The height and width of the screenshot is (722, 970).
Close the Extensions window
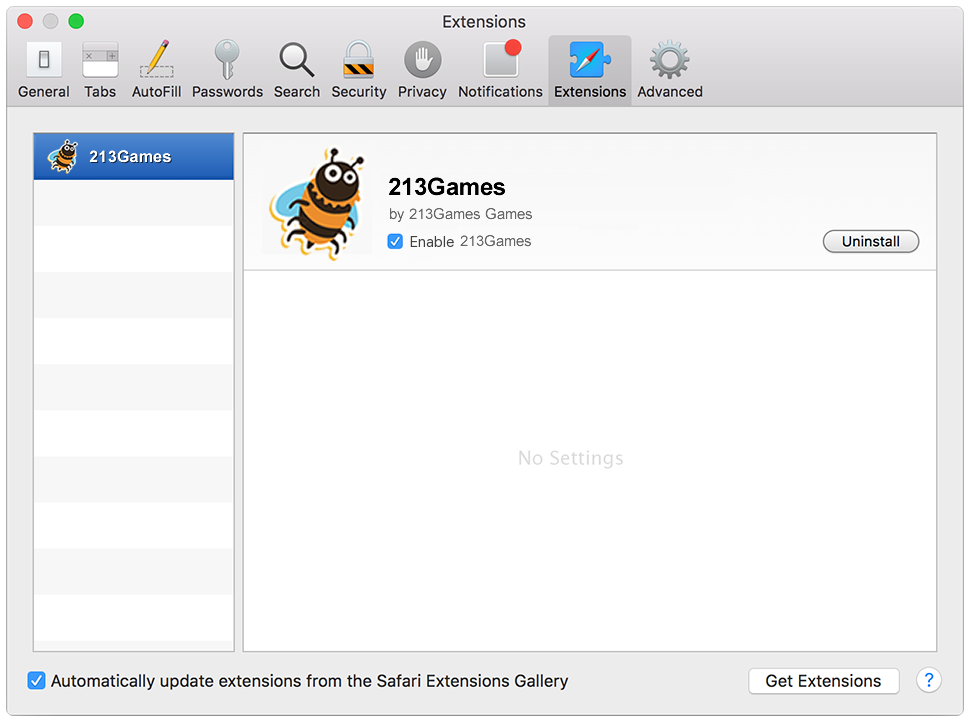click(25, 21)
